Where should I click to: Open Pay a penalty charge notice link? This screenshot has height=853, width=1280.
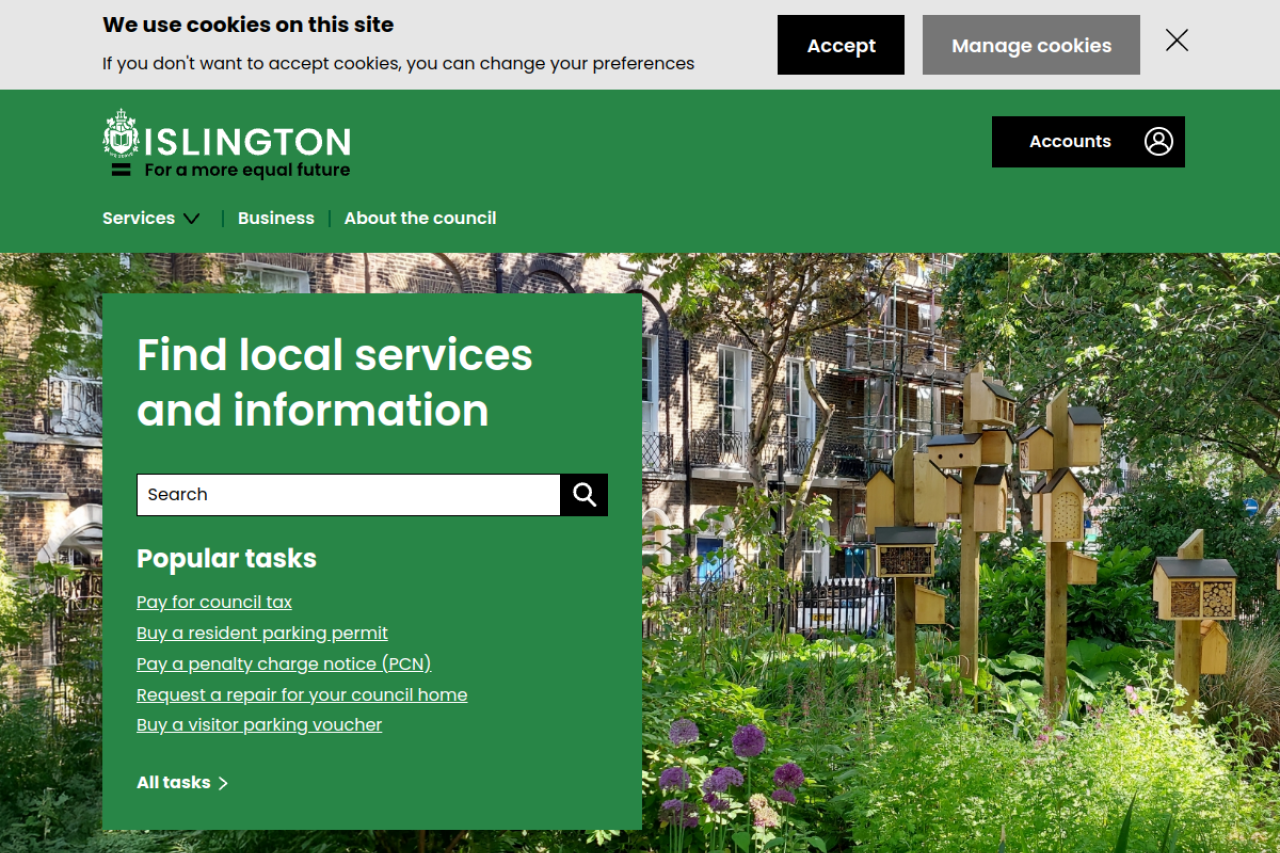(x=284, y=664)
